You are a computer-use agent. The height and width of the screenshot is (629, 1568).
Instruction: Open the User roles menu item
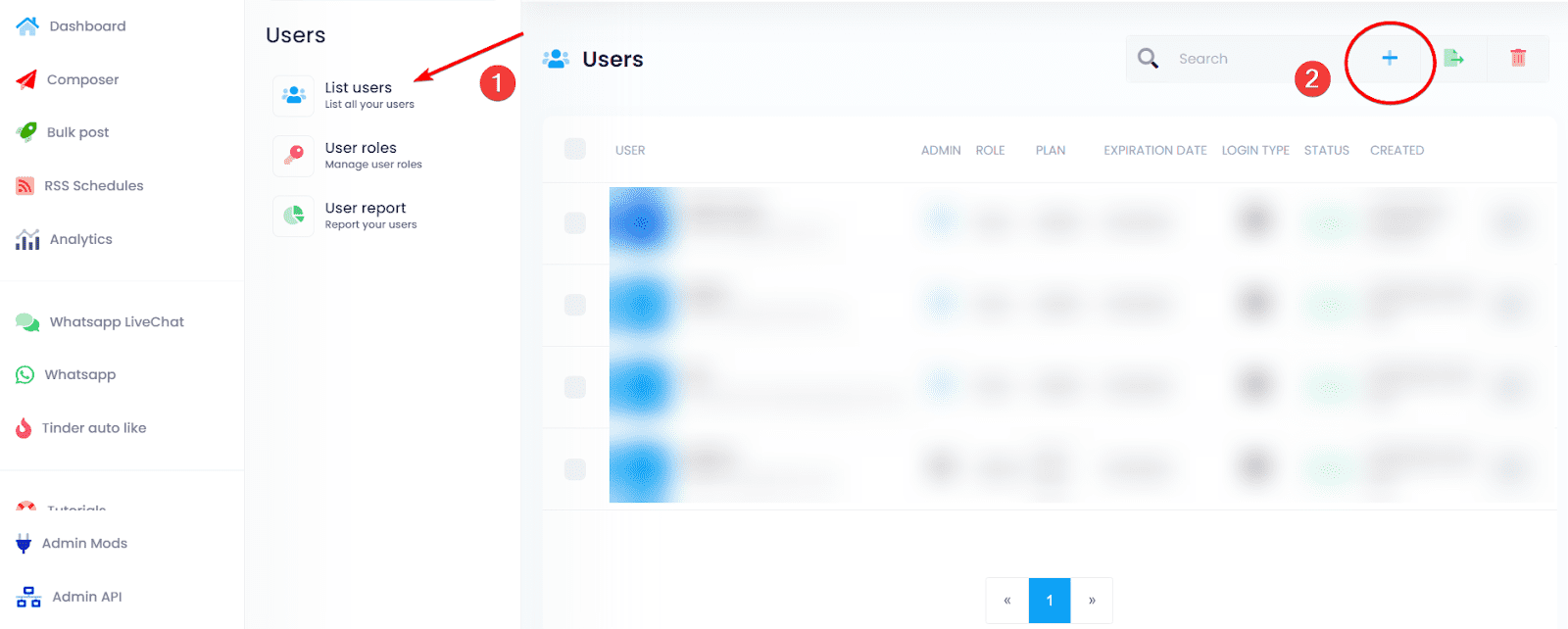point(361,155)
